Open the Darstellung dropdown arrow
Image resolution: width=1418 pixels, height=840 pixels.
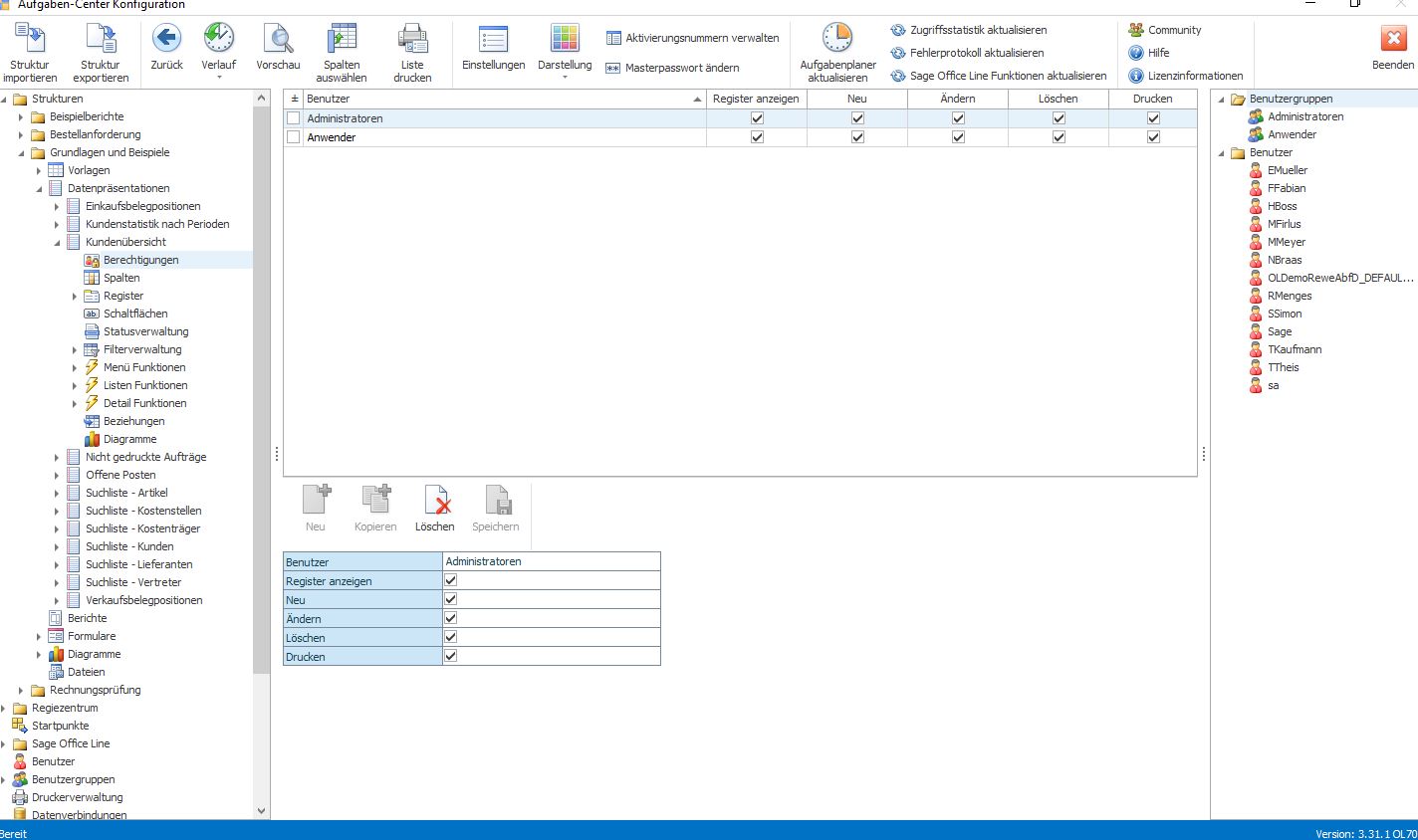tap(565, 78)
